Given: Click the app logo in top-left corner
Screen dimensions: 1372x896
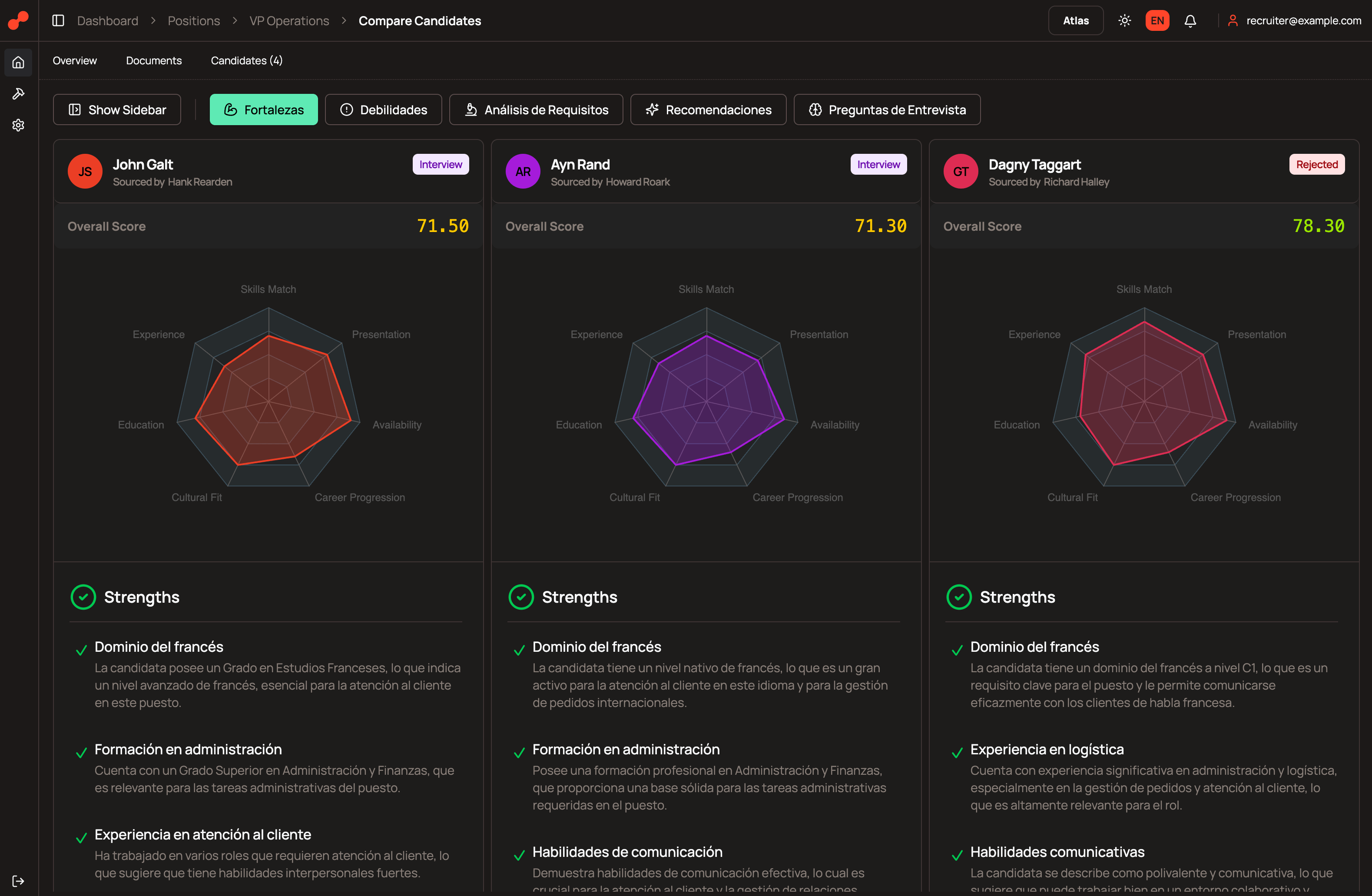Looking at the screenshot, I should 17,20.
